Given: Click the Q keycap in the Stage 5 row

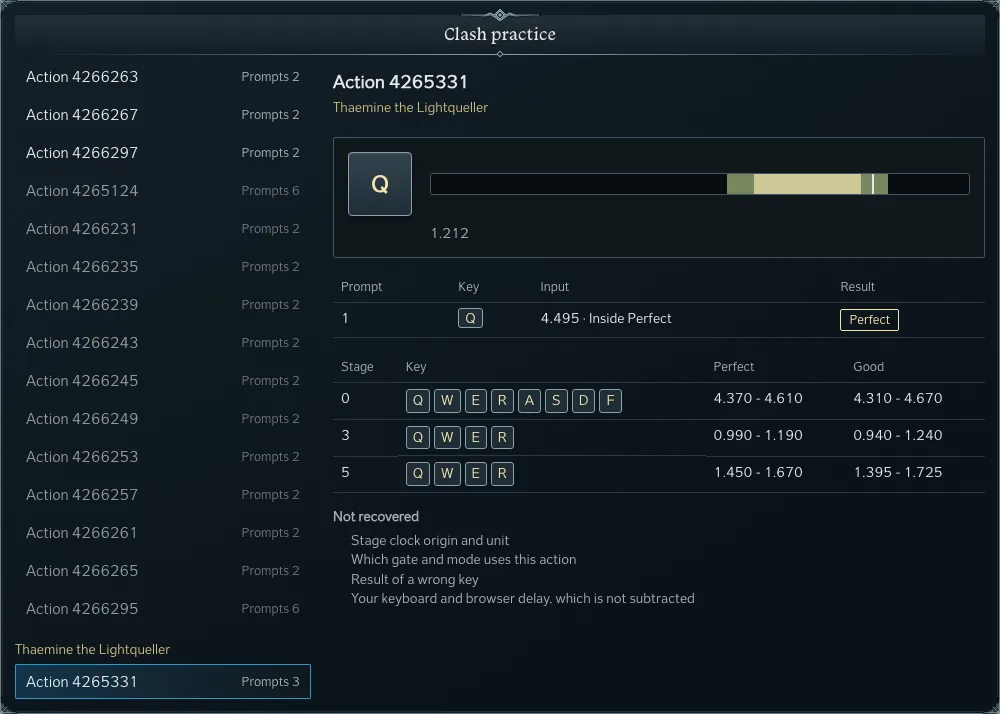Looking at the screenshot, I should [x=418, y=474].
